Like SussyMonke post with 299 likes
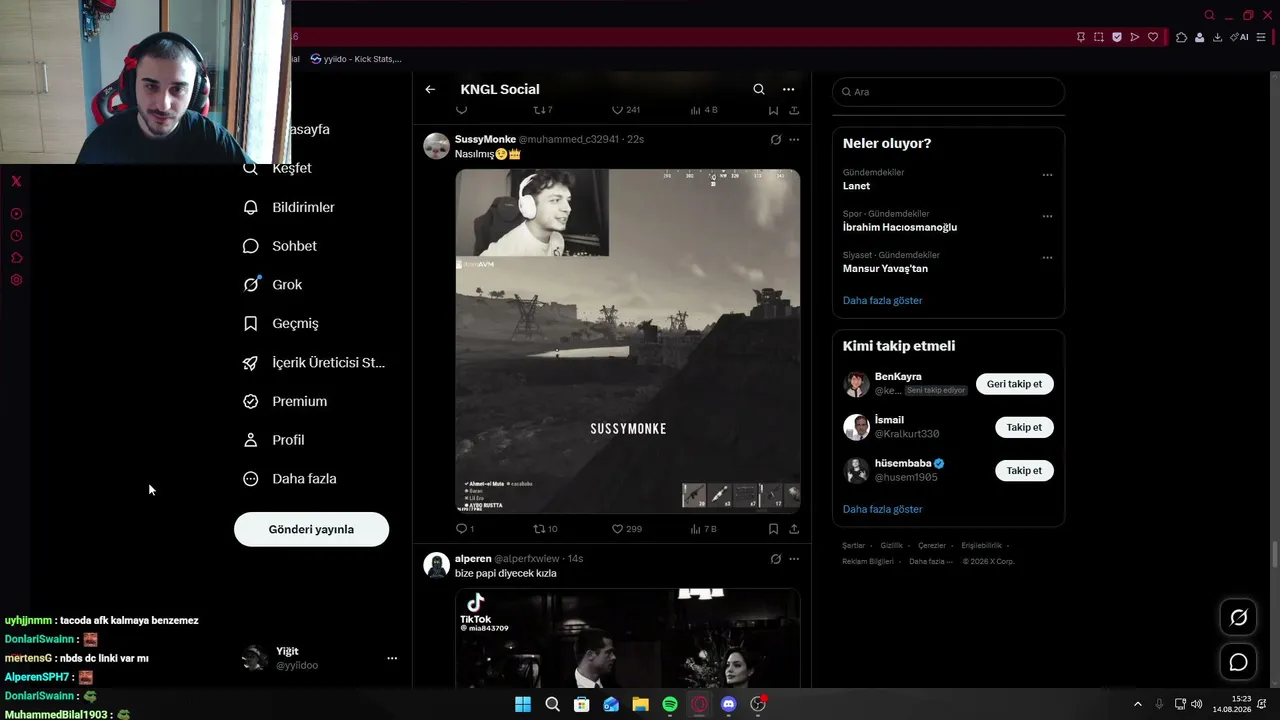This screenshot has width=1280, height=720. (x=627, y=529)
